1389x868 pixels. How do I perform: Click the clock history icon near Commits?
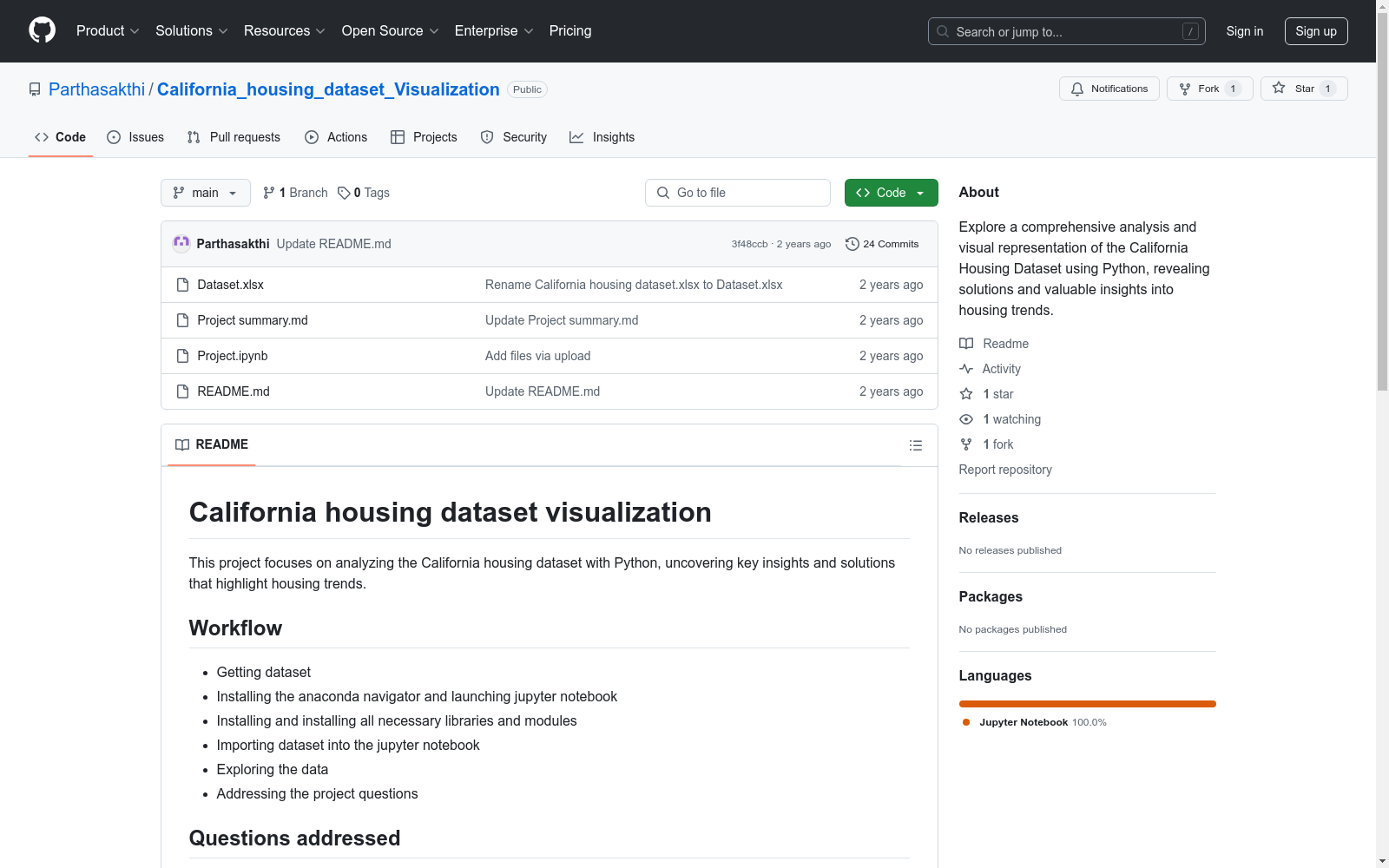coord(852,244)
